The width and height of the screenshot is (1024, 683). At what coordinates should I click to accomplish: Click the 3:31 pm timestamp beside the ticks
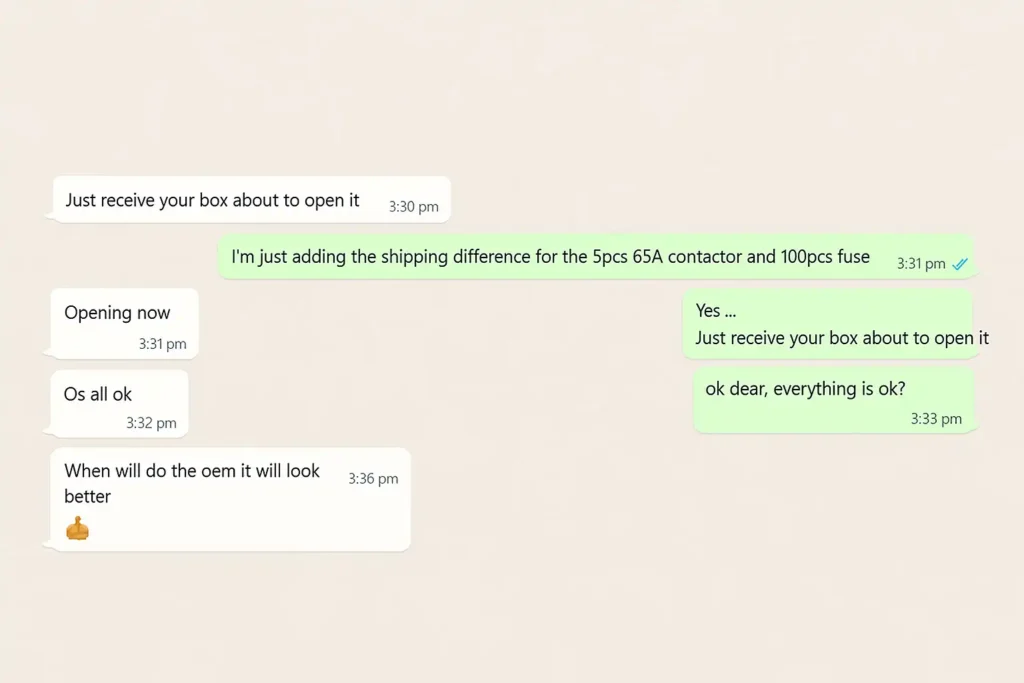click(920, 264)
